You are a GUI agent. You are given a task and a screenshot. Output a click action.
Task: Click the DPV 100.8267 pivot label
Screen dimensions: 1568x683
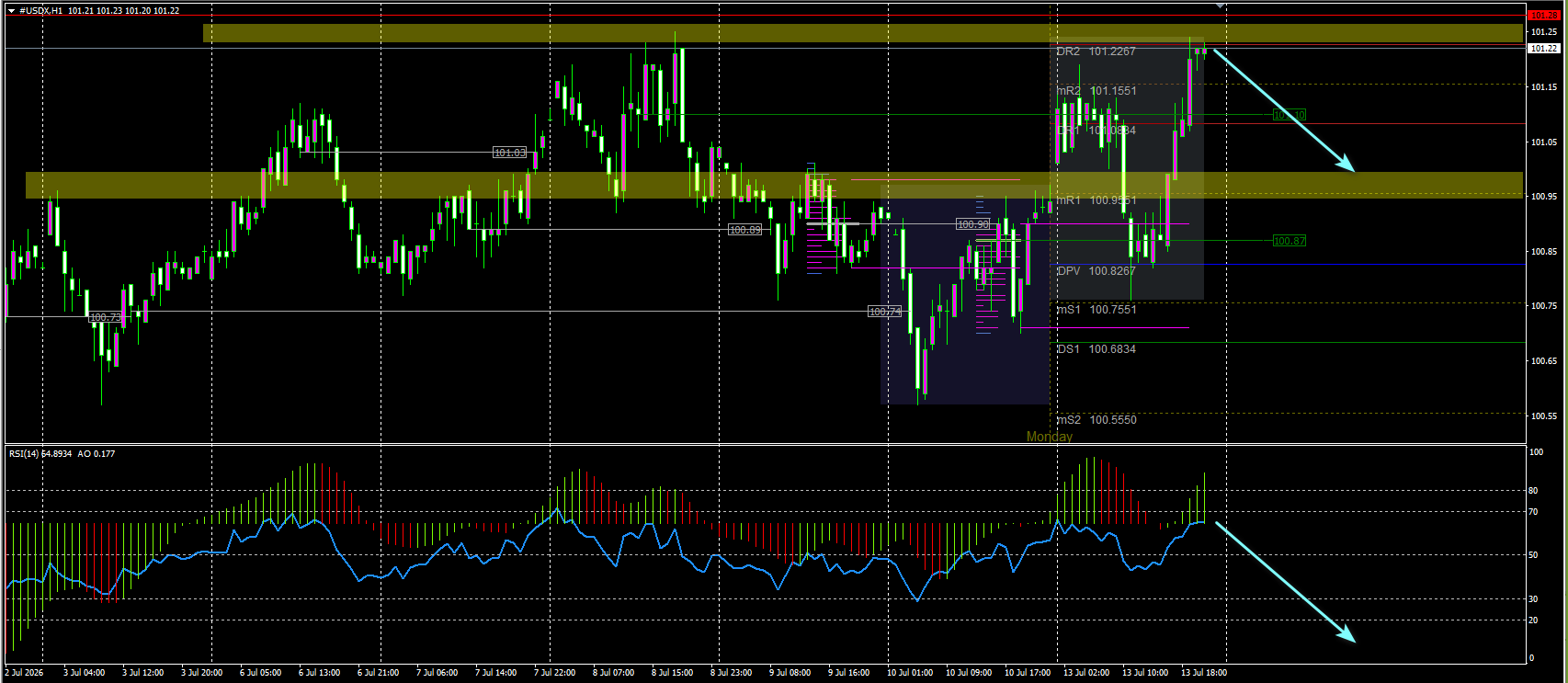coord(1096,271)
